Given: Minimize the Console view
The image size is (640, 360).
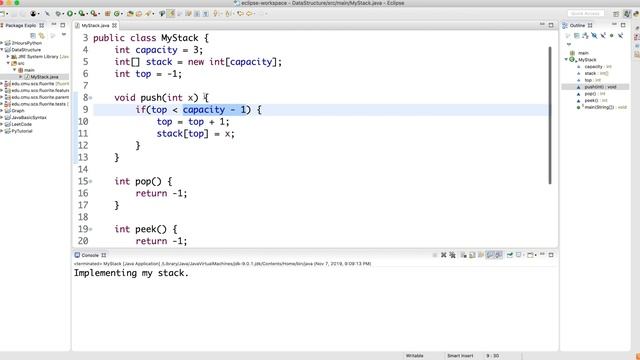Looking at the screenshot, I should [x=542, y=255].
